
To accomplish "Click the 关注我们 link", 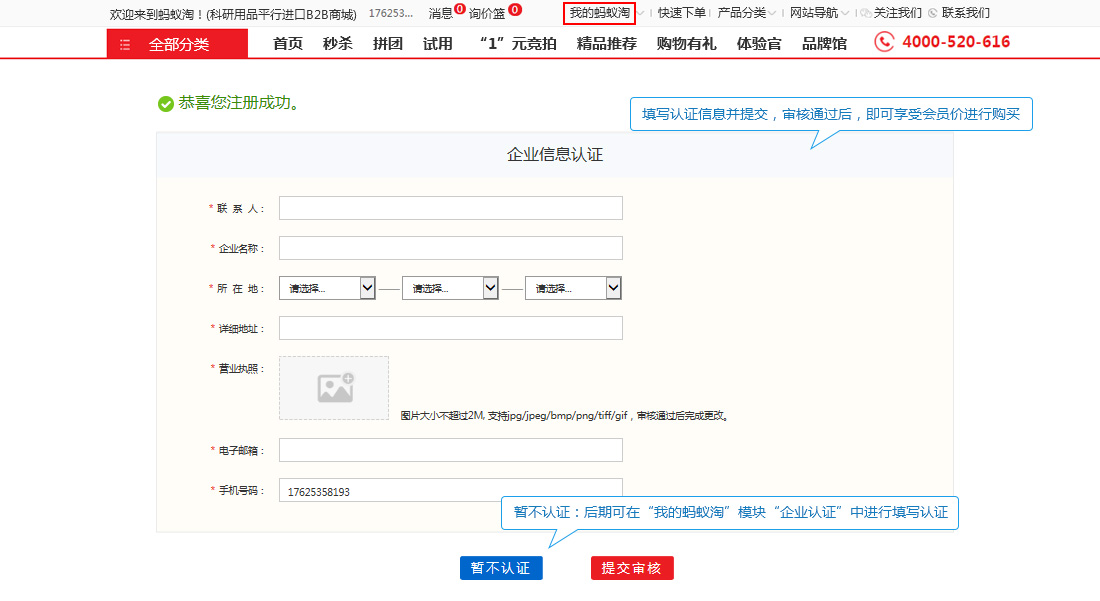I will pyautogui.click(x=898, y=13).
